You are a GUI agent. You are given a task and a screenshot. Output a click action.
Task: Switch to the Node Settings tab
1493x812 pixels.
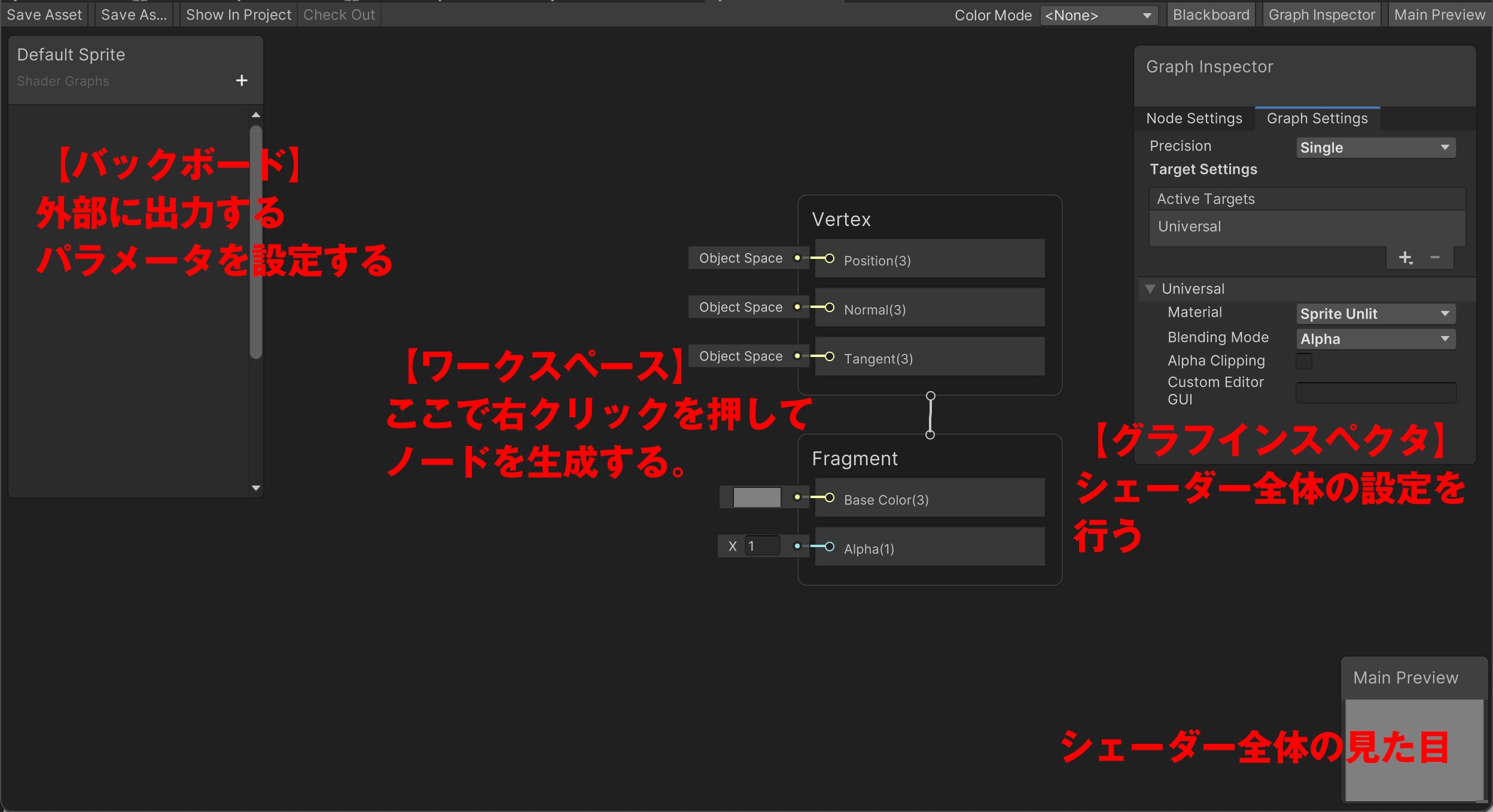pos(1194,118)
